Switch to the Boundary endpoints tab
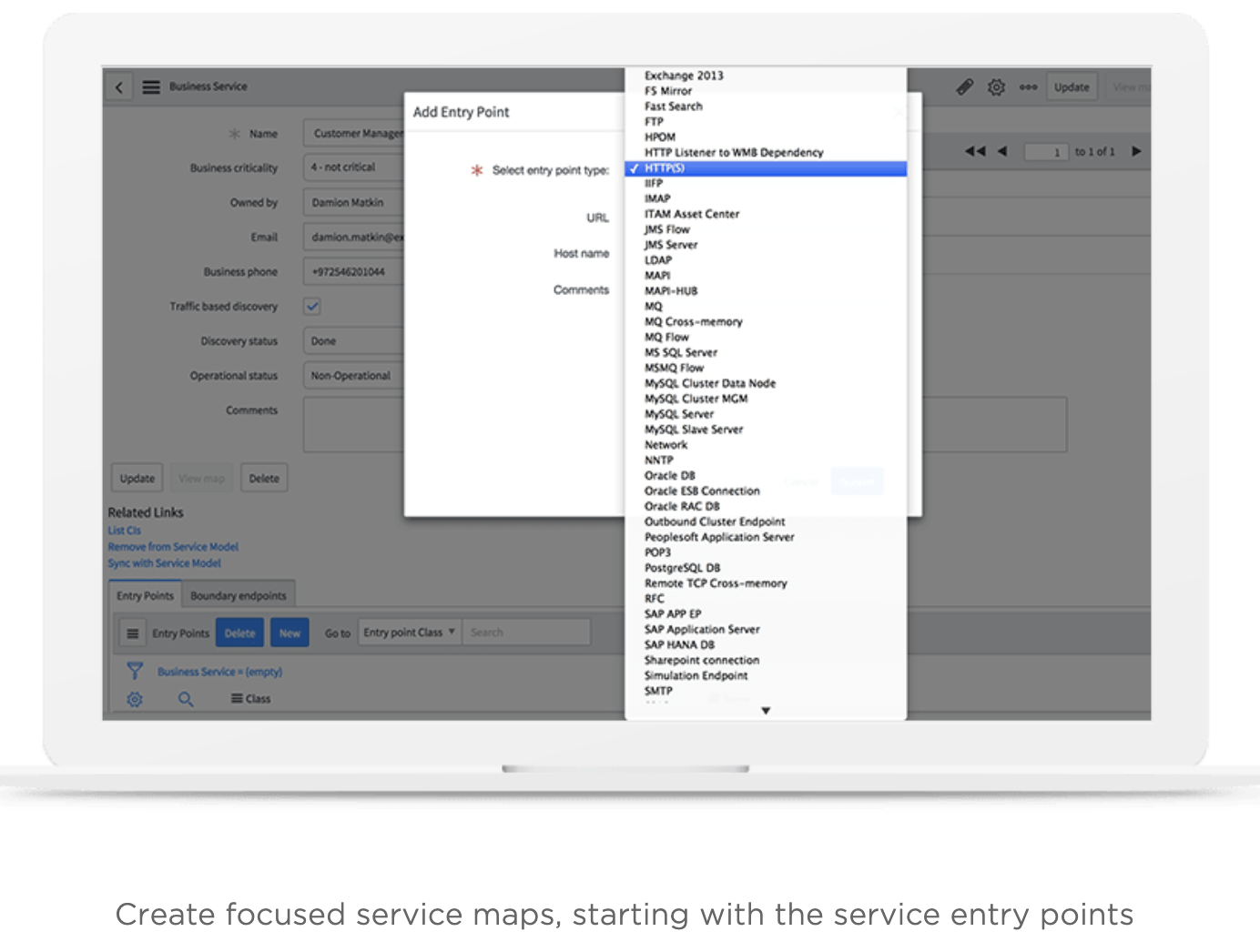 [x=239, y=594]
